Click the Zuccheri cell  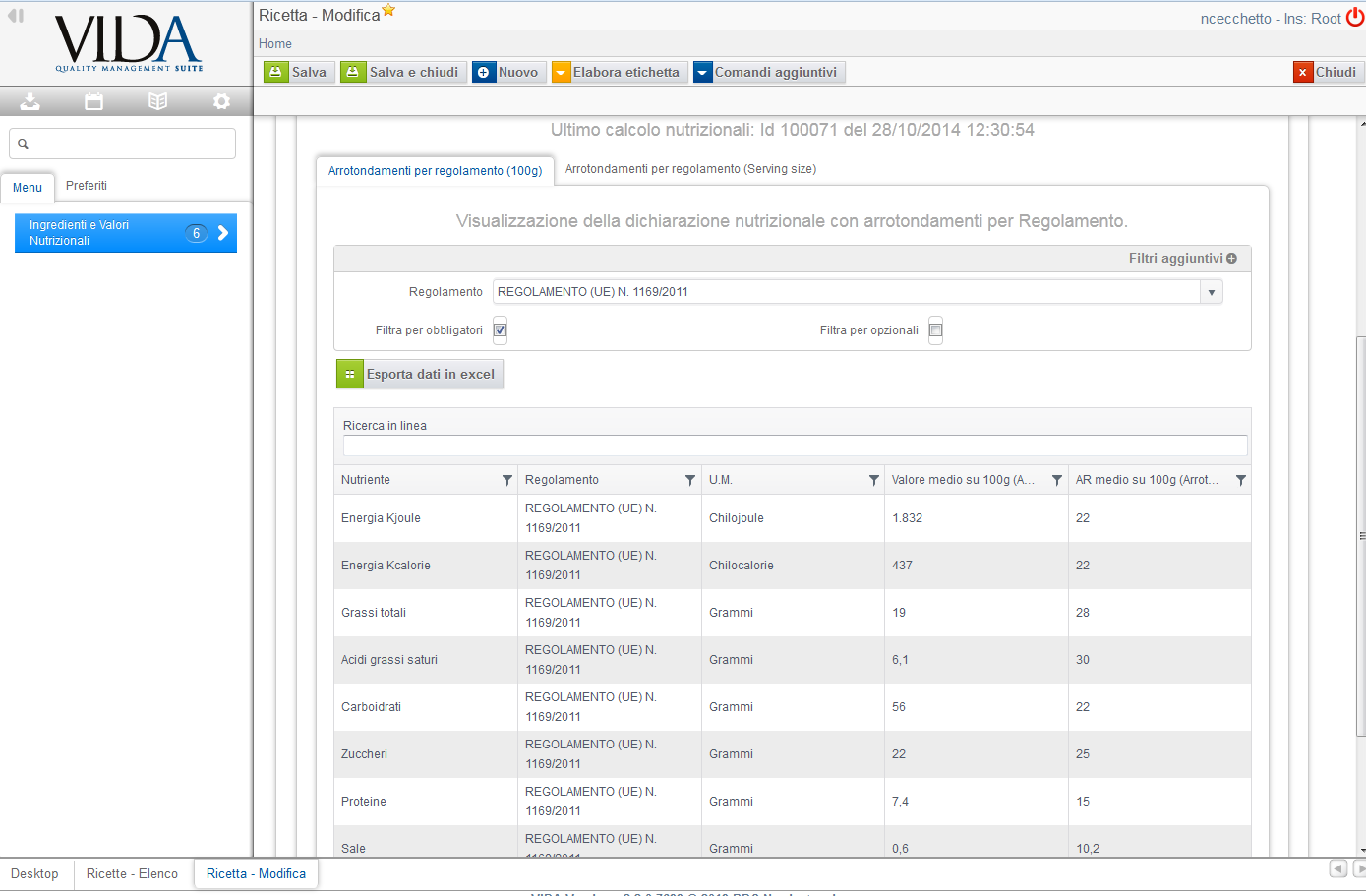[426, 754]
